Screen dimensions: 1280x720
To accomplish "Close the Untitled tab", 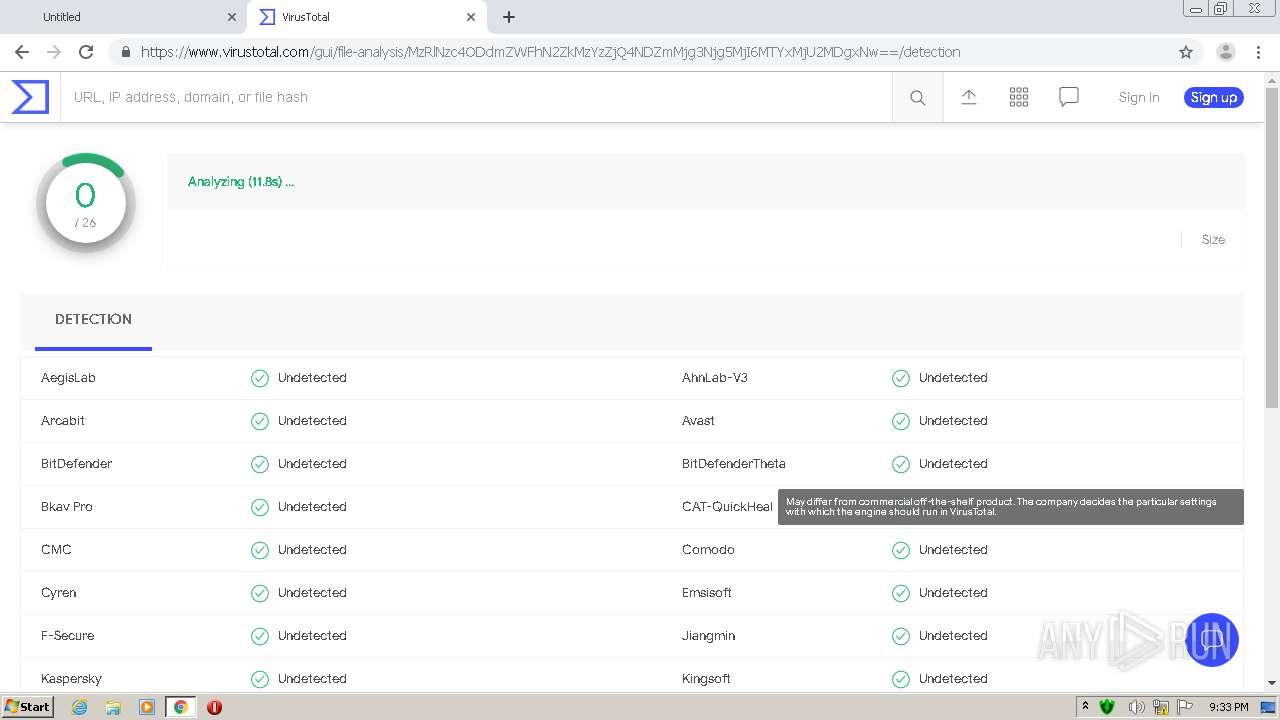I will click(x=232, y=17).
